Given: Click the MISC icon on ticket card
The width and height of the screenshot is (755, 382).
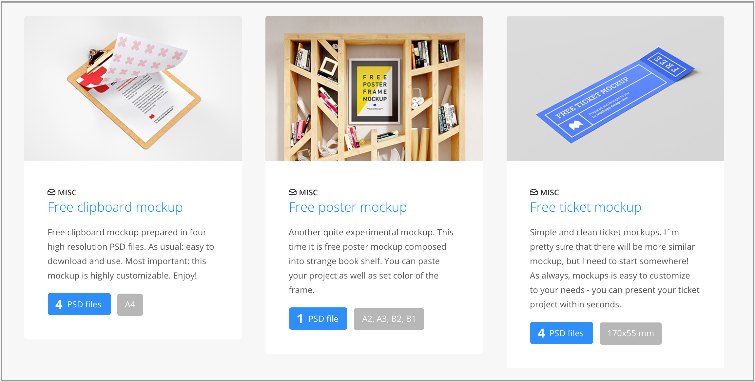Looking at the screenshot, I should (534, 192).
